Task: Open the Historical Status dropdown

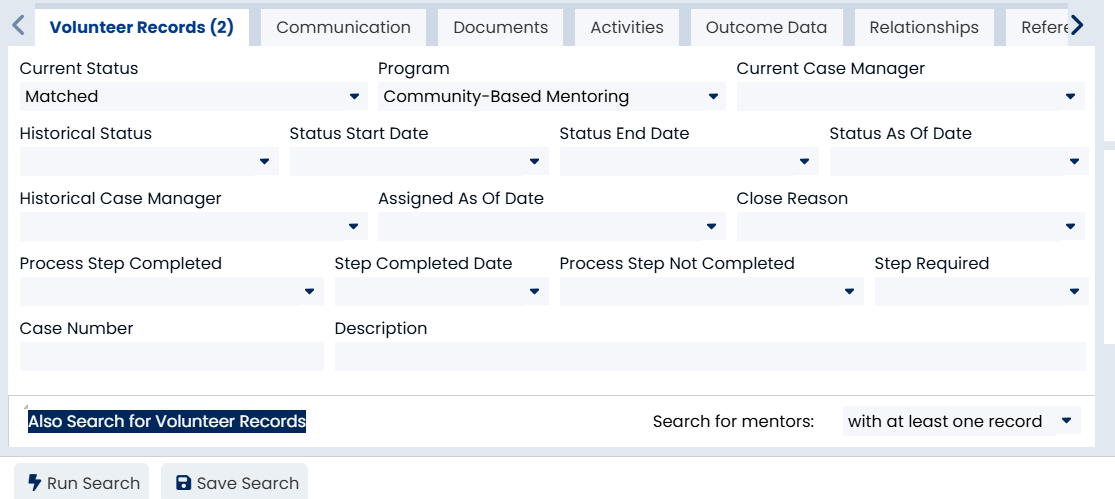Action: click(x=149, y=161)
